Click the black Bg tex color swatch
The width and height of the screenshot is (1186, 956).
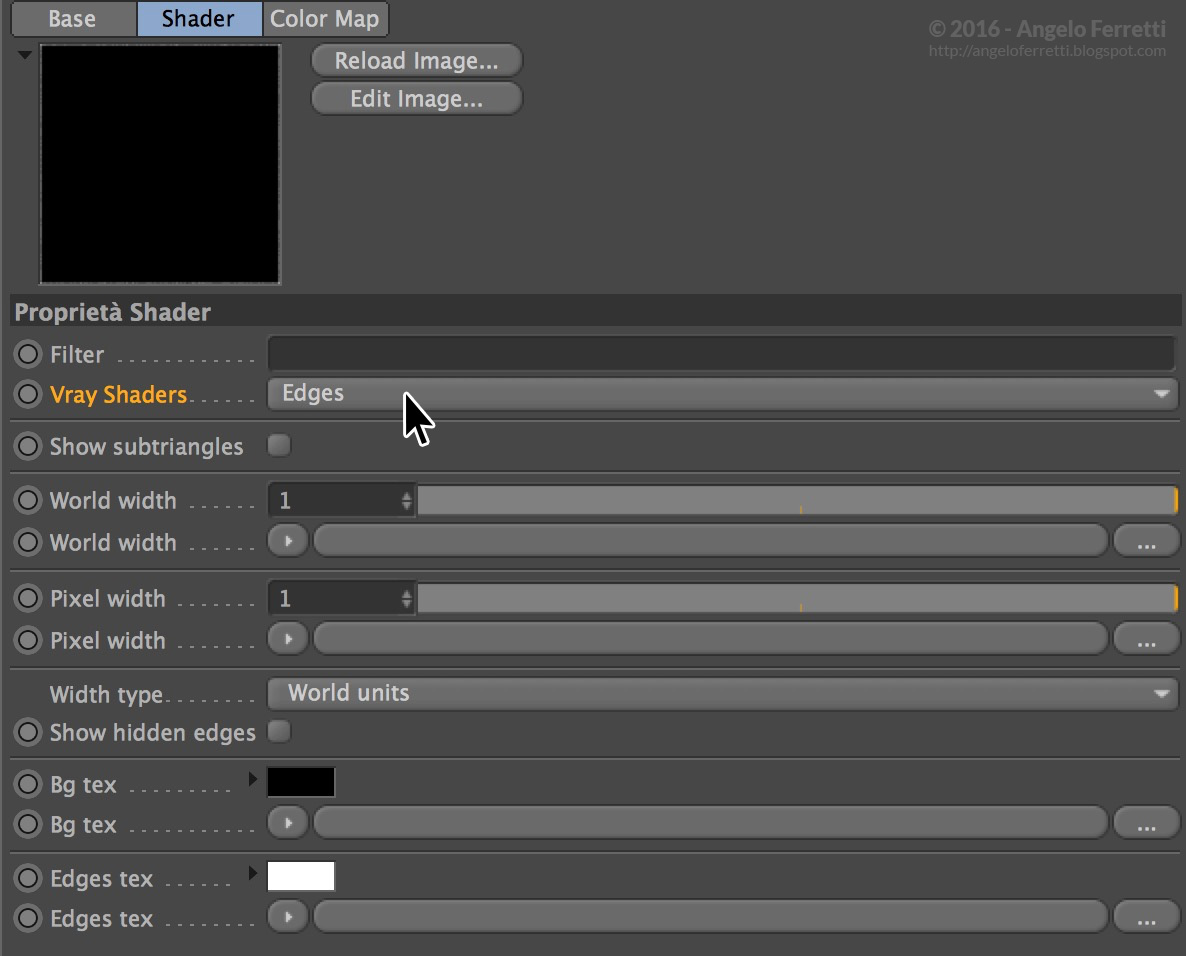coord(301,782)
